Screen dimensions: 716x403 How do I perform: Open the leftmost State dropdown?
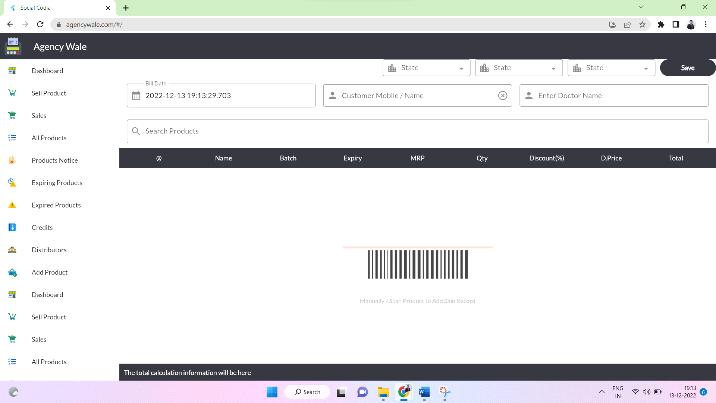[x=426, y=68]
